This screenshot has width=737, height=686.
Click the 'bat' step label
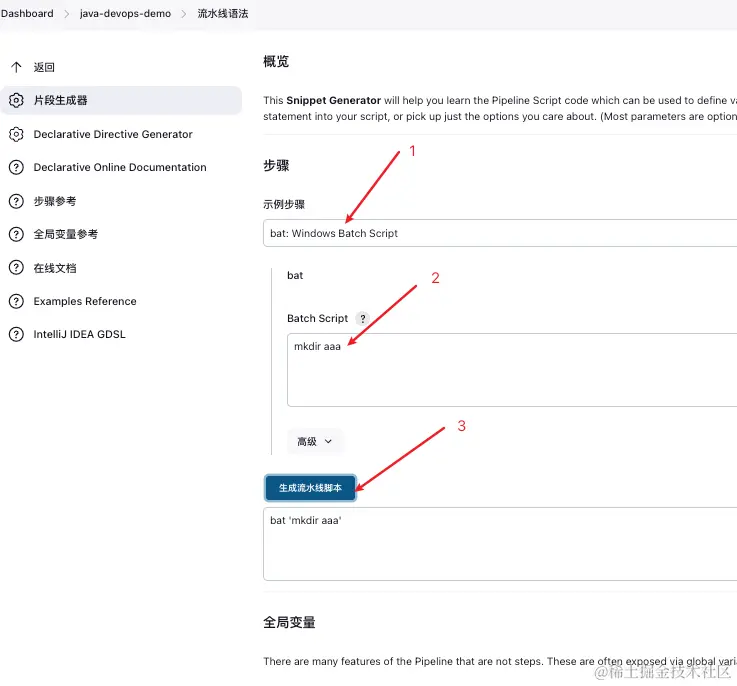coord(295,275)
